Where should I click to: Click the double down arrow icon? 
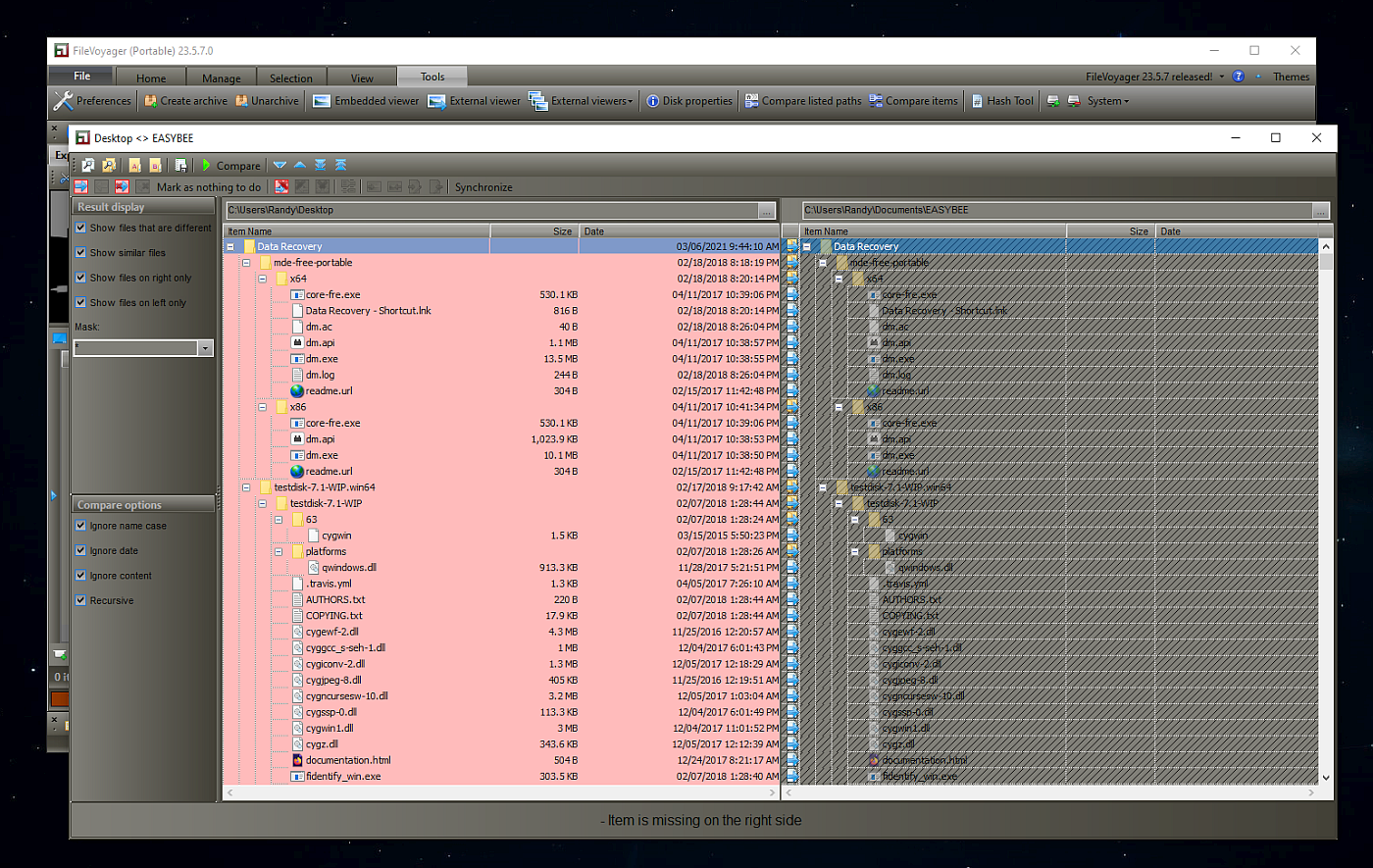[321, 165]
